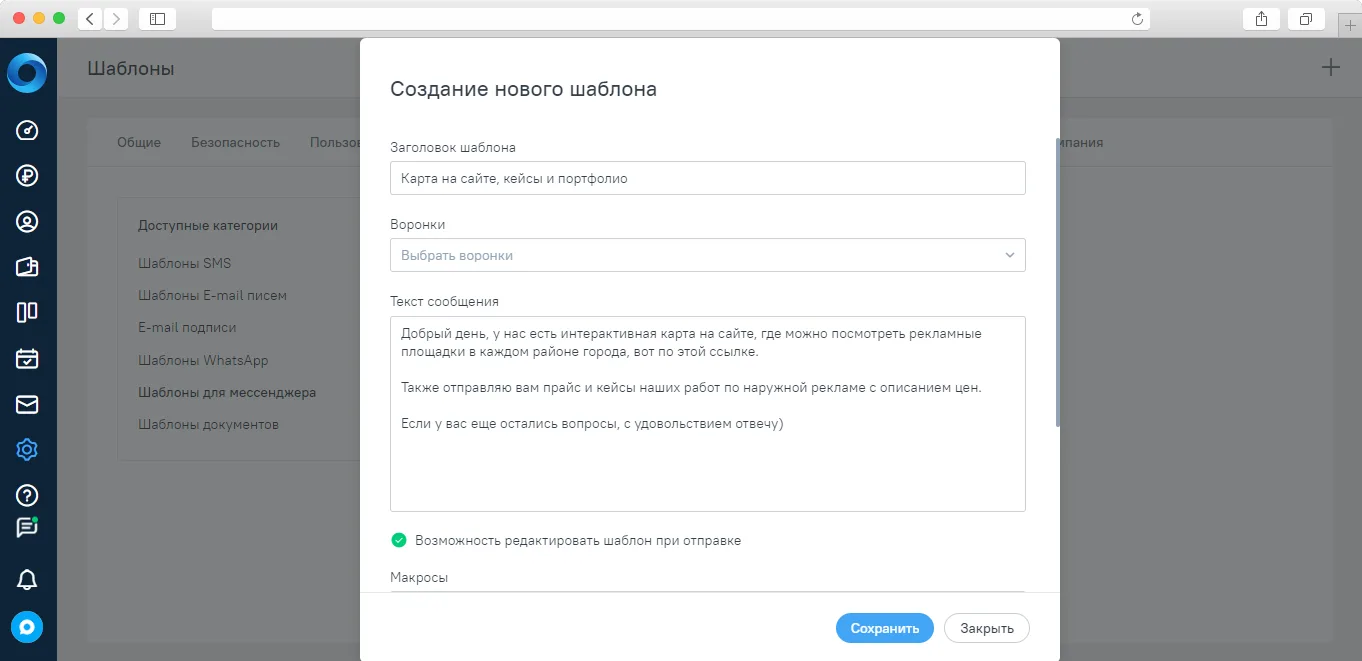
Task: Switch to the Общие tab
Action: pyautogui.click(x=139, y=142)
